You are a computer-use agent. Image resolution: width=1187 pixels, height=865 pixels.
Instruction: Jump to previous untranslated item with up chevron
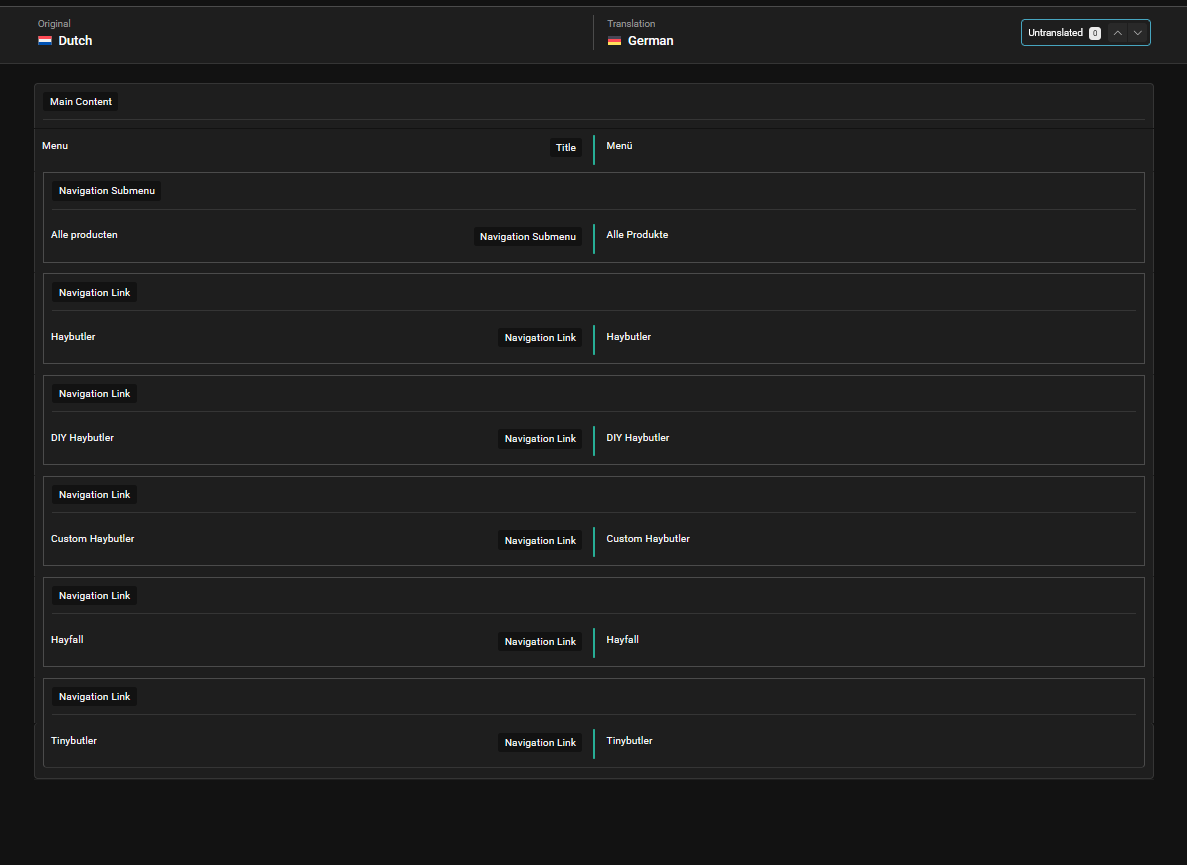pyautogui.click(x=1117, y=33)
